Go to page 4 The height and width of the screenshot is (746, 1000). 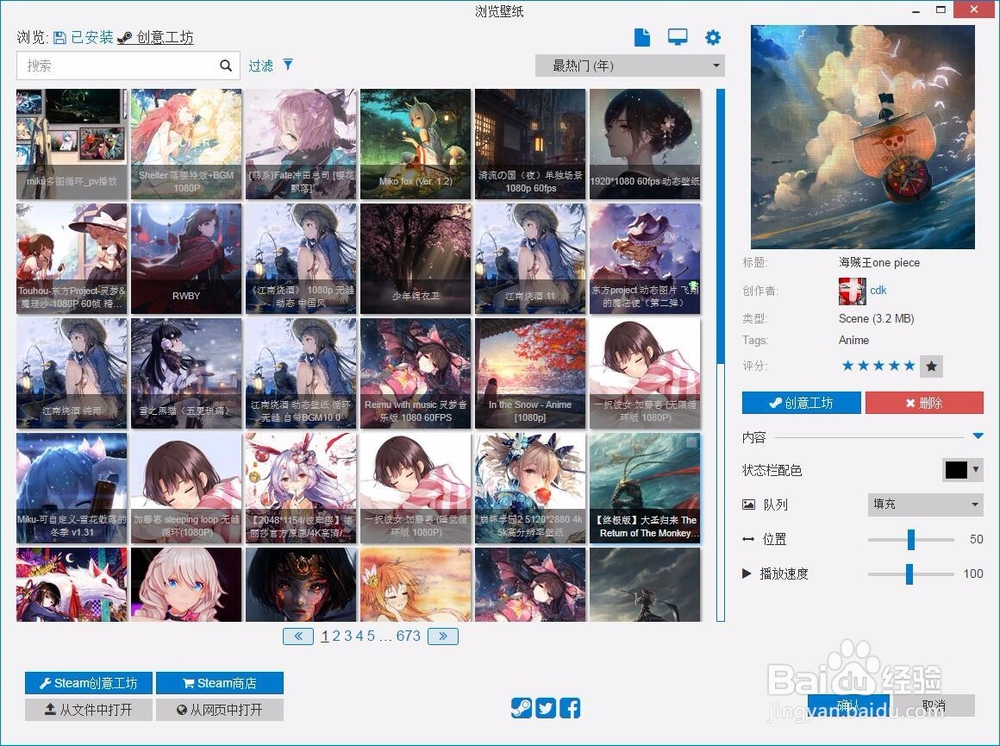click(359, 636)
